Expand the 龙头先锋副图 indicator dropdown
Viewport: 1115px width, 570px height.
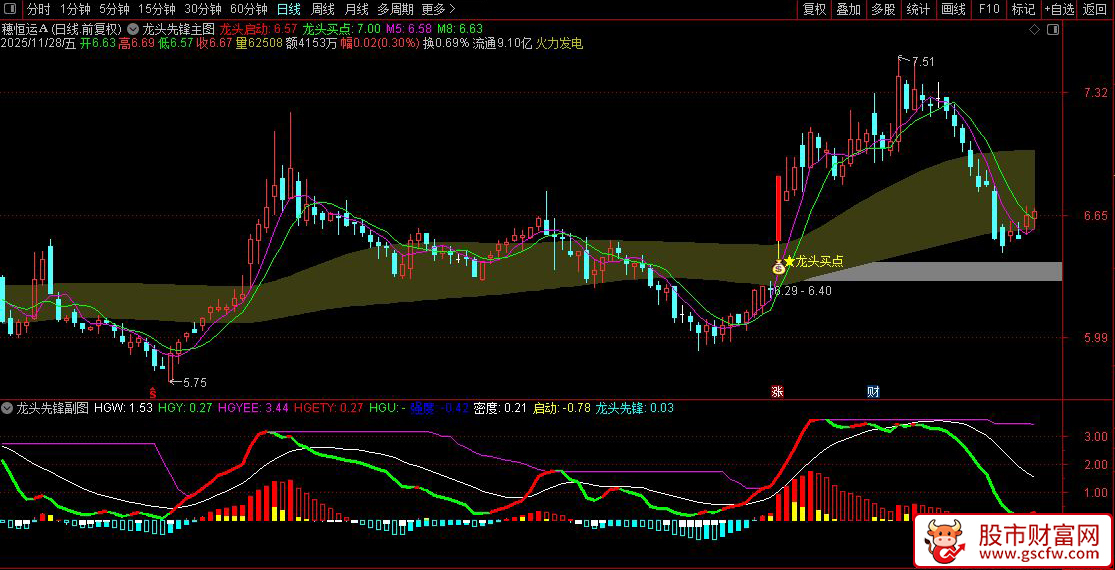8,408
